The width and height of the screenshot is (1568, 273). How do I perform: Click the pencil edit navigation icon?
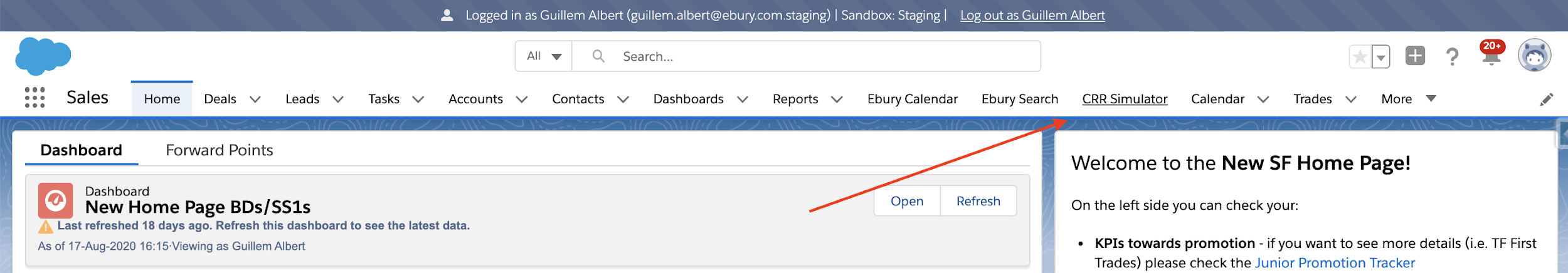[x=1546, y=100]
